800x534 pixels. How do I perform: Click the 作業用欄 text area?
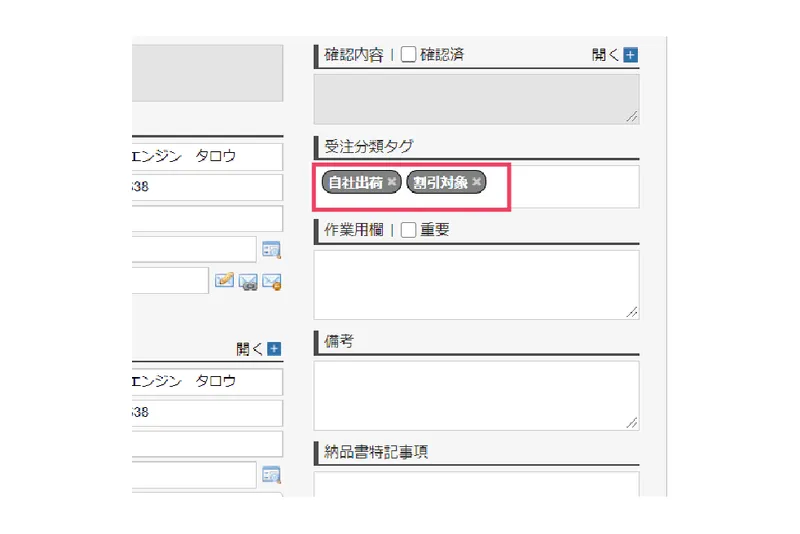(477, 285)
